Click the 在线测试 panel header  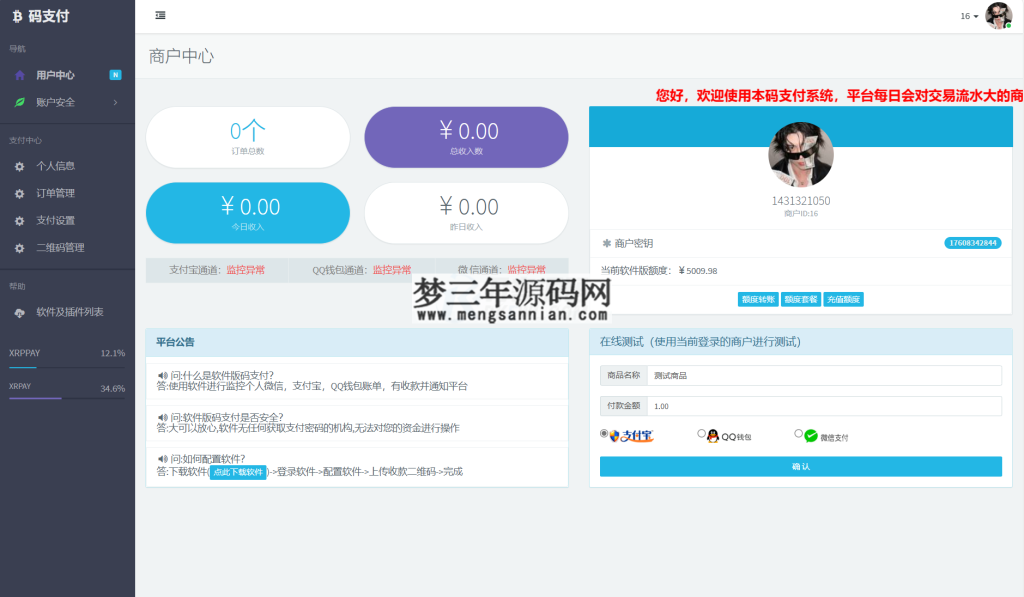tap(801, 342)
